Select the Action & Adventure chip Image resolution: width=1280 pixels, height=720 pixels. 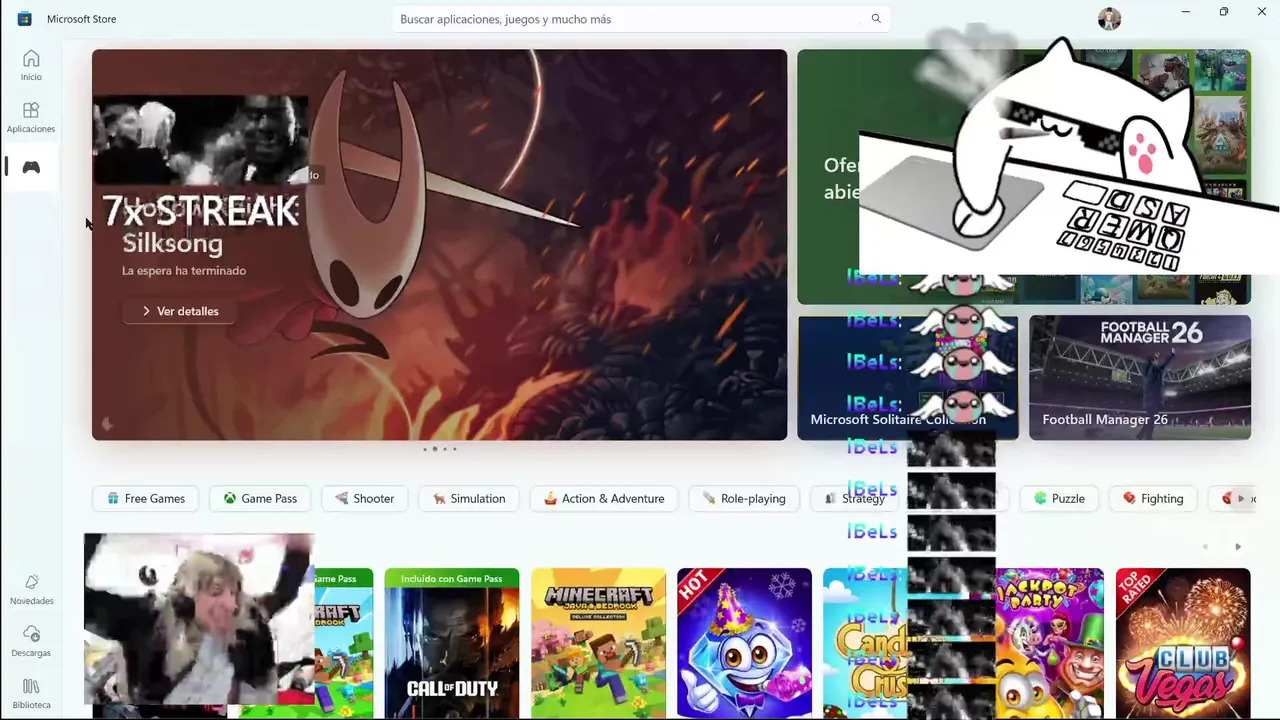point(604,498)
